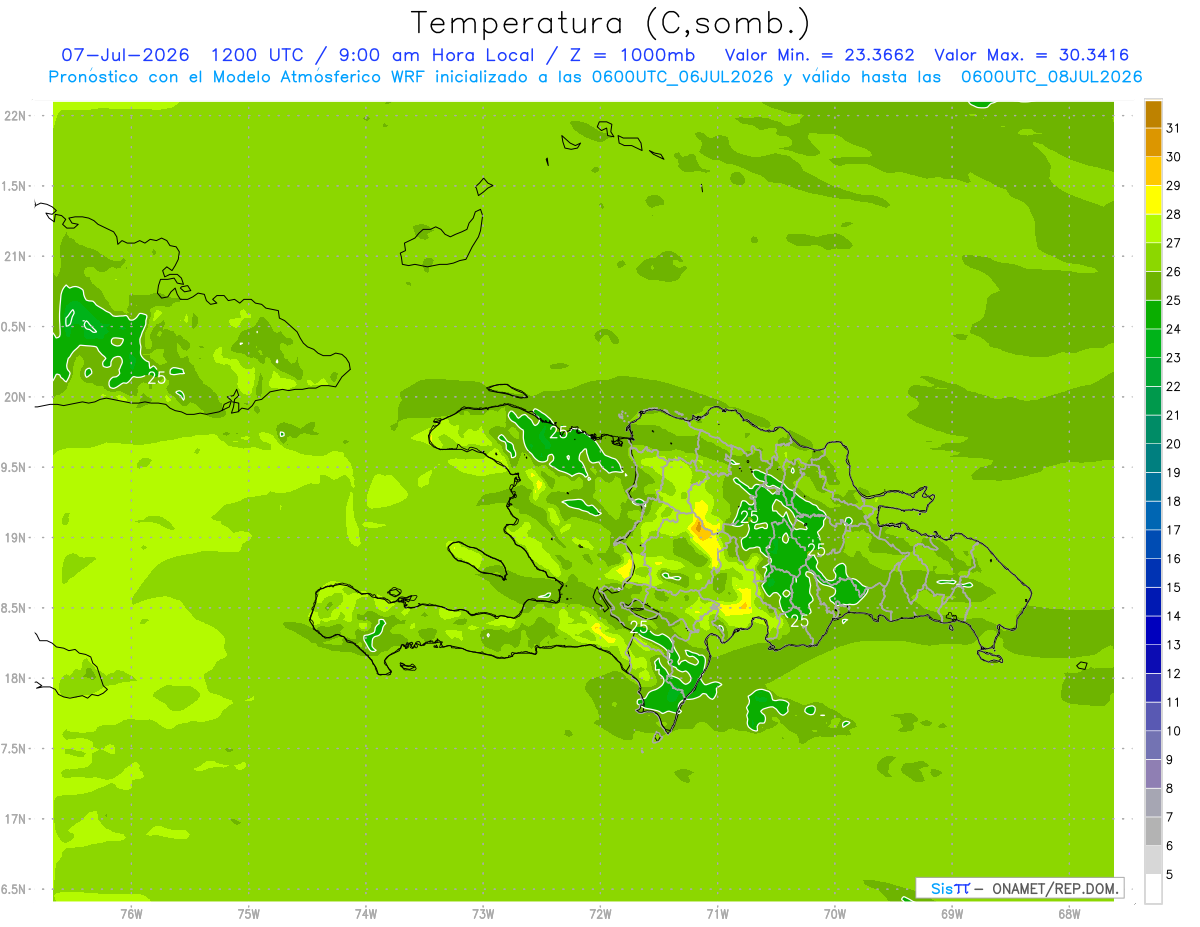Click the 'Temperatura (C,somb.)' title
The width and height of the screenshot is (1200, 927).
click(x=610, y=23)
